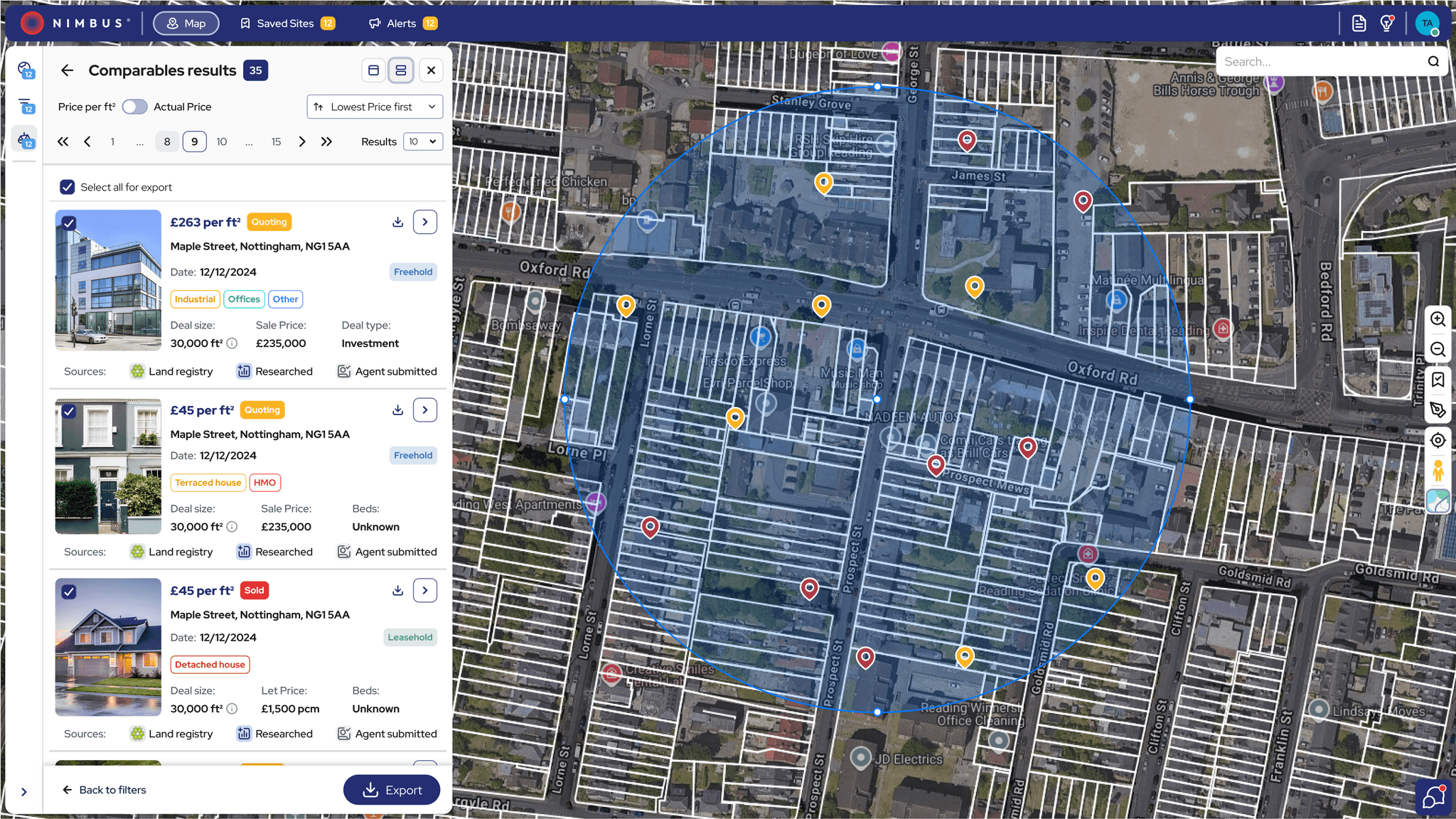Open the lightbulb tips icon

(1386, 23)
